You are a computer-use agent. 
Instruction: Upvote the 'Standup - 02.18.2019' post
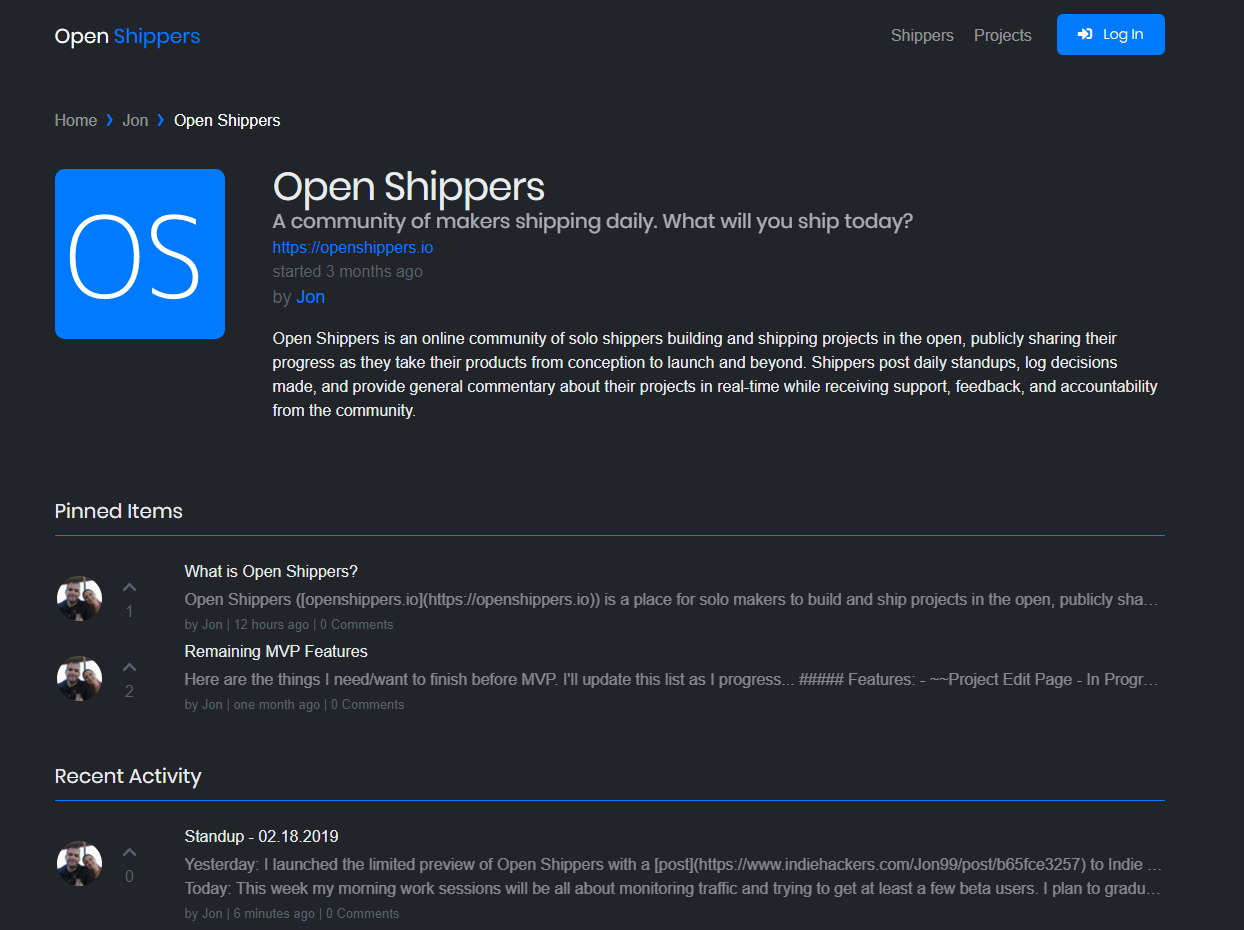click(x=129, y=852)
